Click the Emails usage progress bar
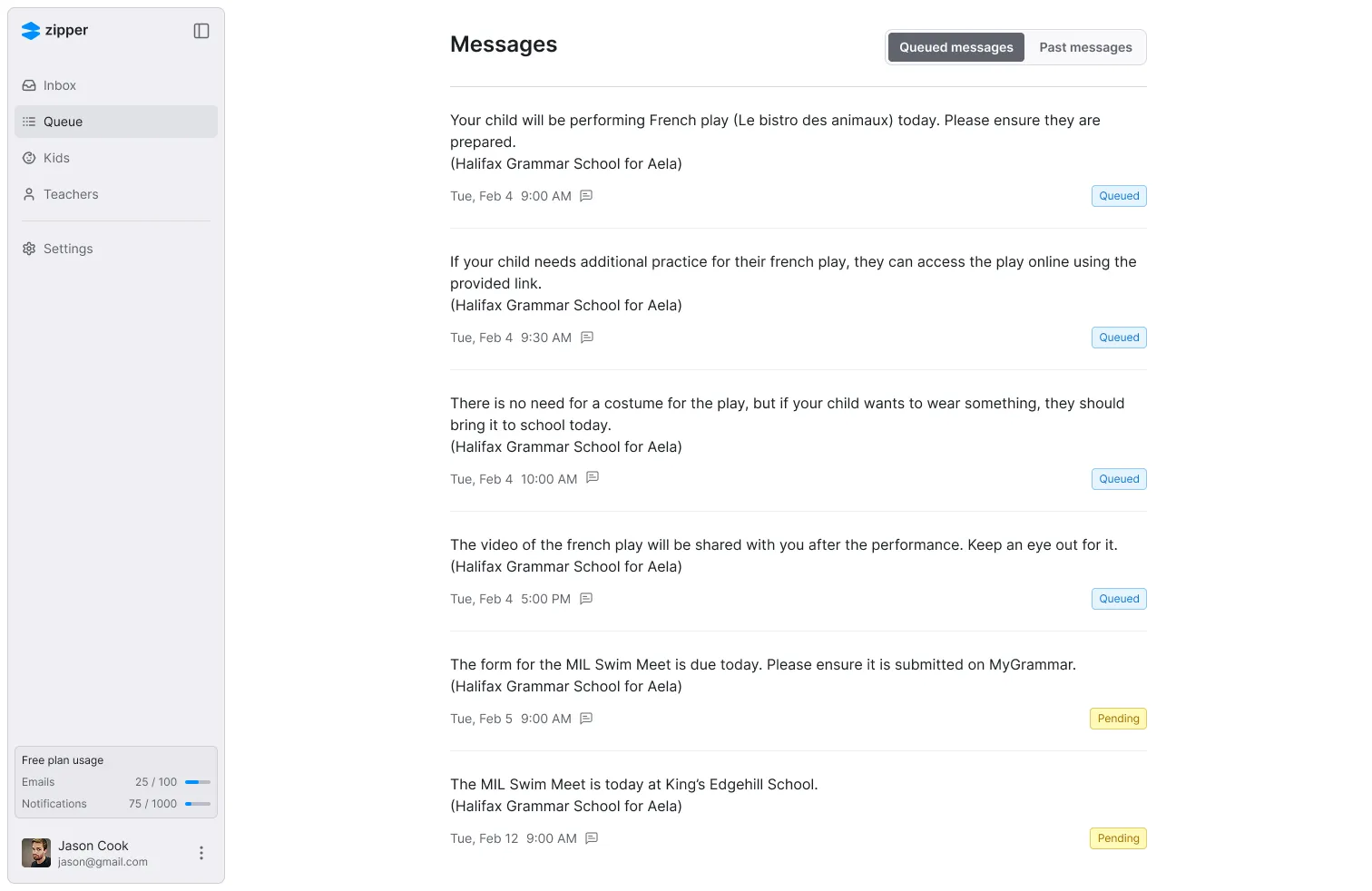 (198, 782)
